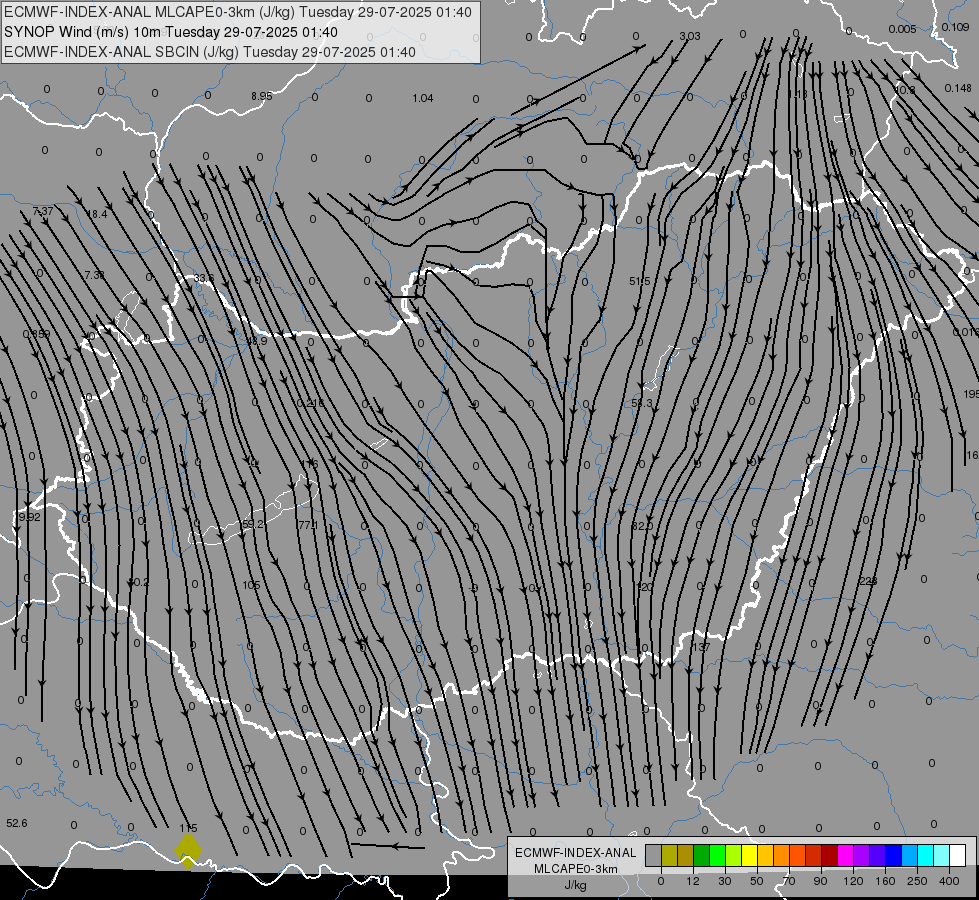
Task: Click the map value 18.4
Action: point(97,214)
